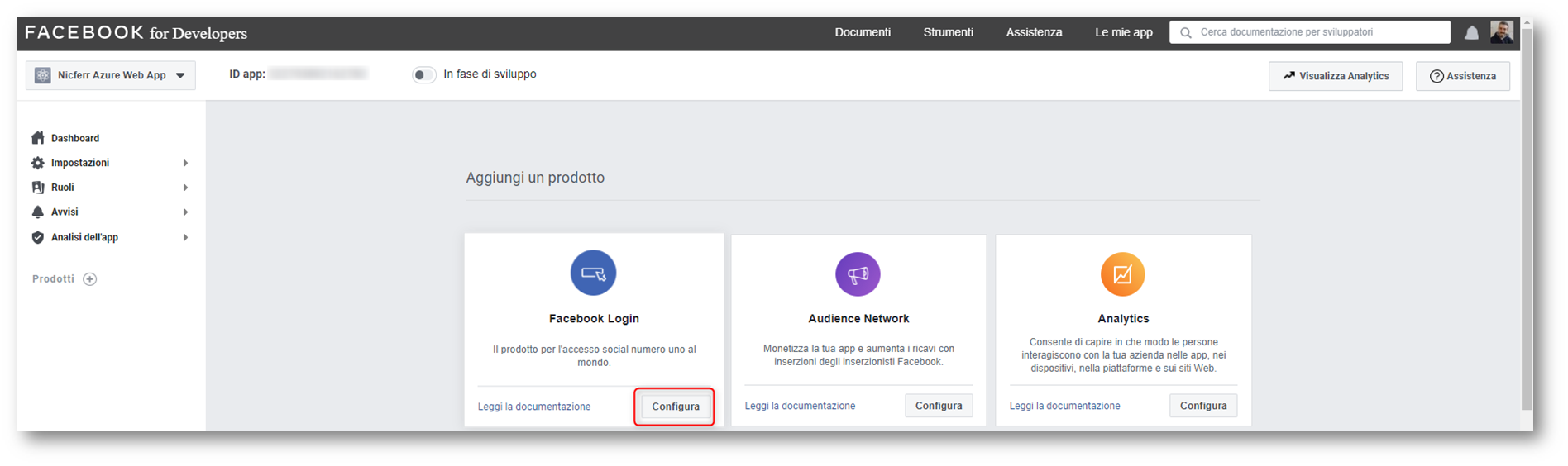This screenshot has width=1568, height=466.
Task: Click the Audience Network card title
Action: pos(858,319)
